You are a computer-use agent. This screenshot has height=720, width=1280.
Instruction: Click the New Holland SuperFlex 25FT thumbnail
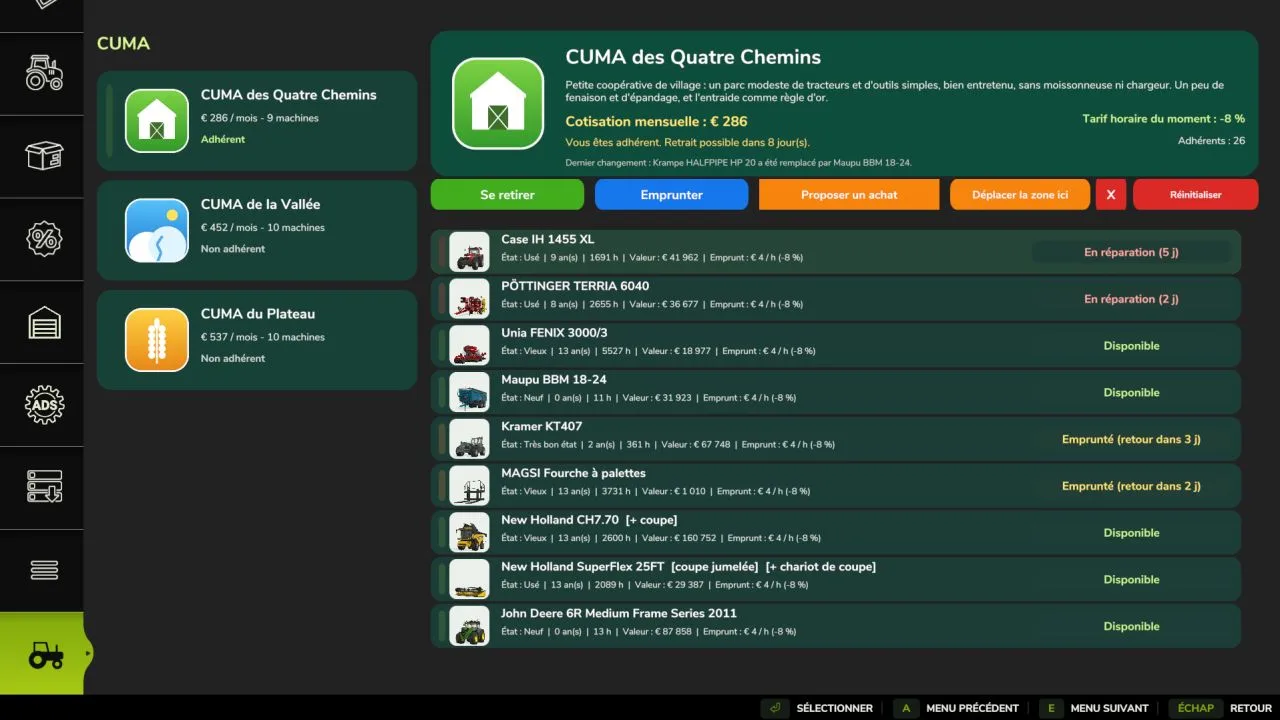(x=469, y=579)
